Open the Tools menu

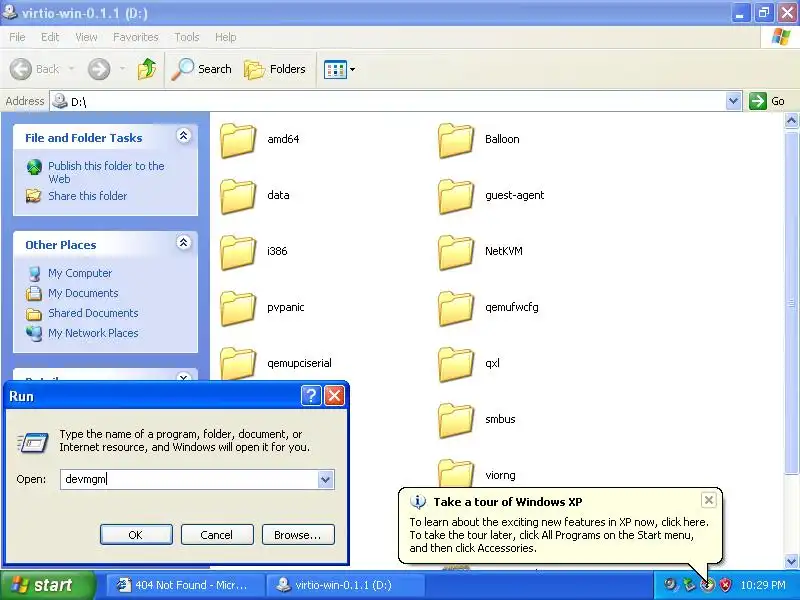pyautogui.click(x=187, y=37)
